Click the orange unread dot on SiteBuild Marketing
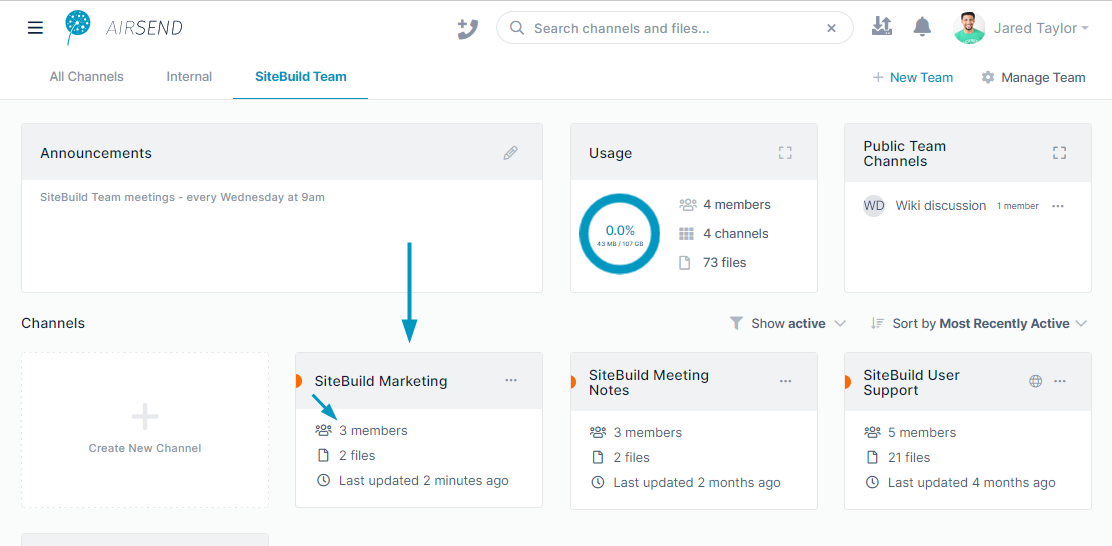The height and width of the screenshot is (546, 1112). coord(299,381)
